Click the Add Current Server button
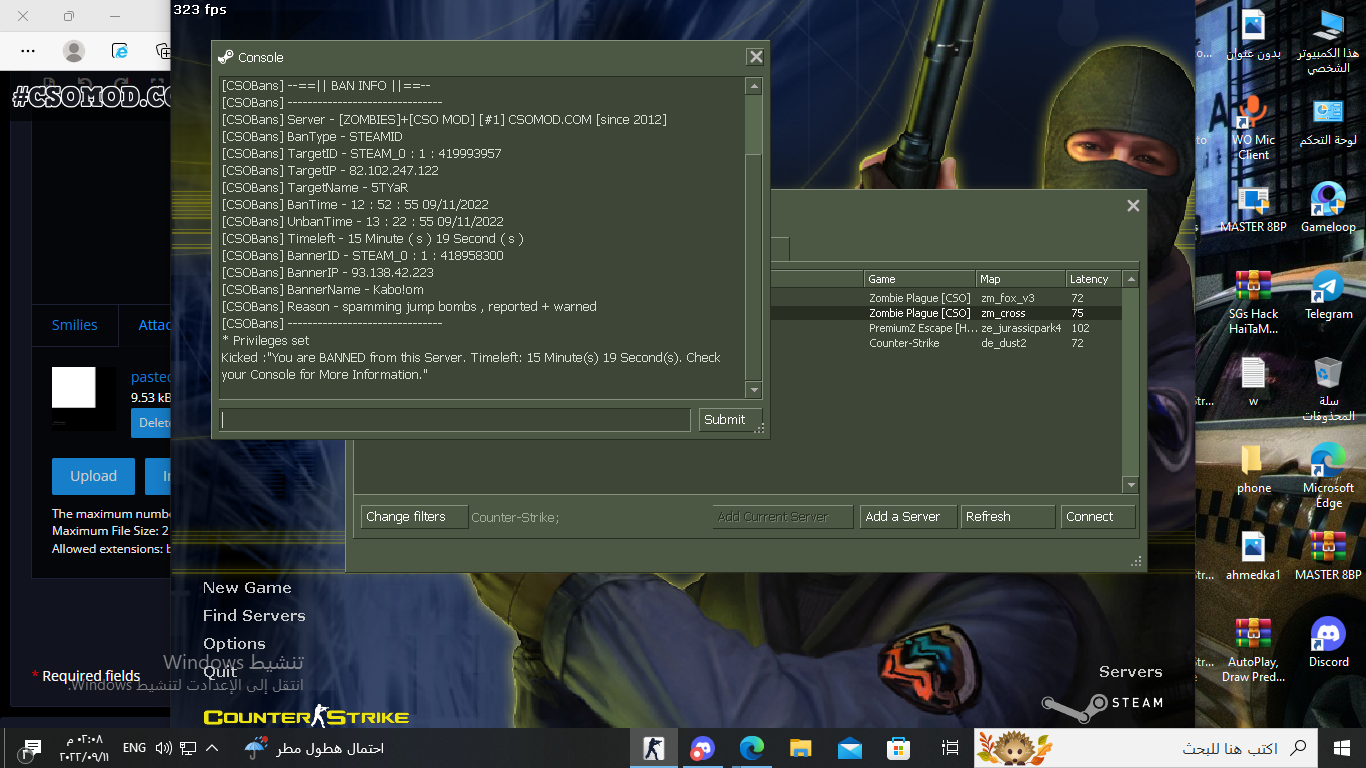The image size is (1366, 768). (783, 517)
